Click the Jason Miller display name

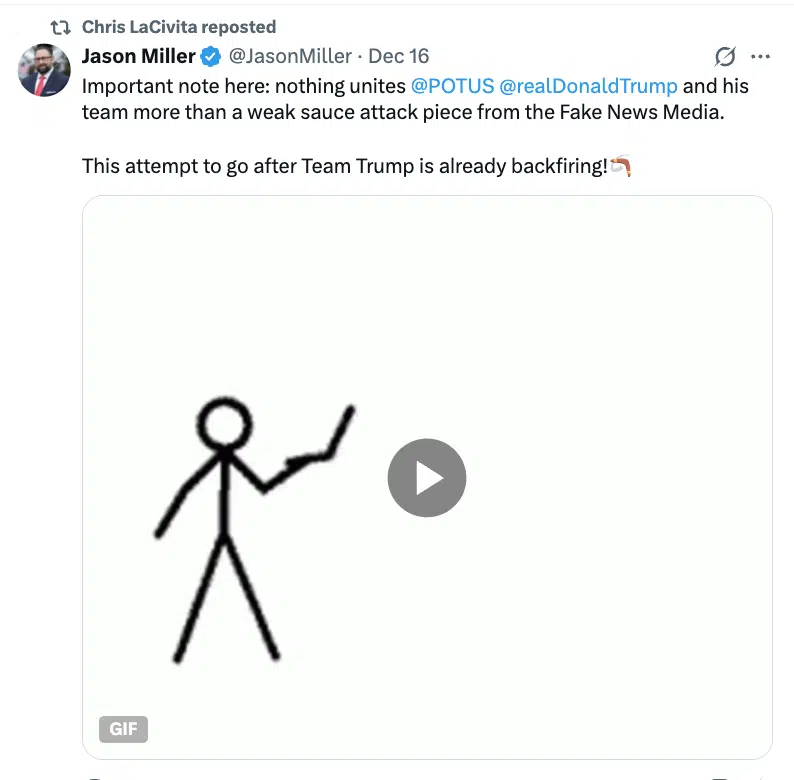138,56
